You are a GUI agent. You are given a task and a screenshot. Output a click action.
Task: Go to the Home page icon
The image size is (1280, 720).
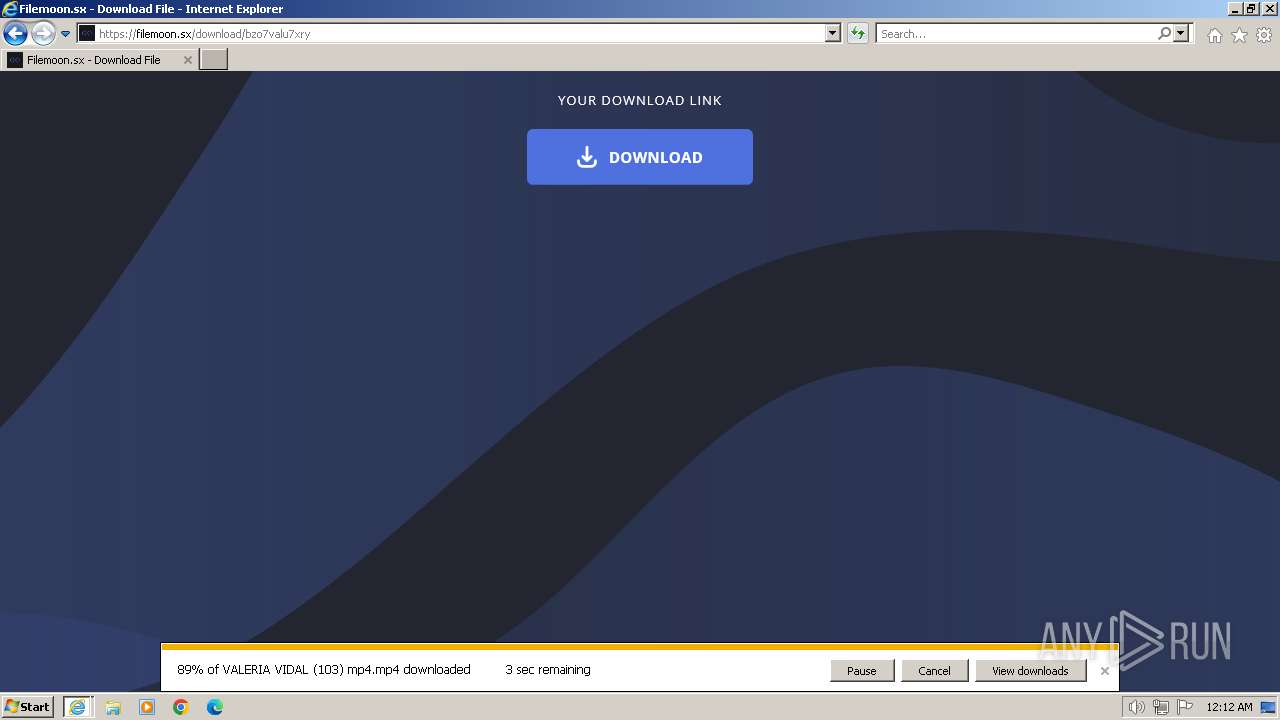pyautogui.click(x=1214, y=35)
